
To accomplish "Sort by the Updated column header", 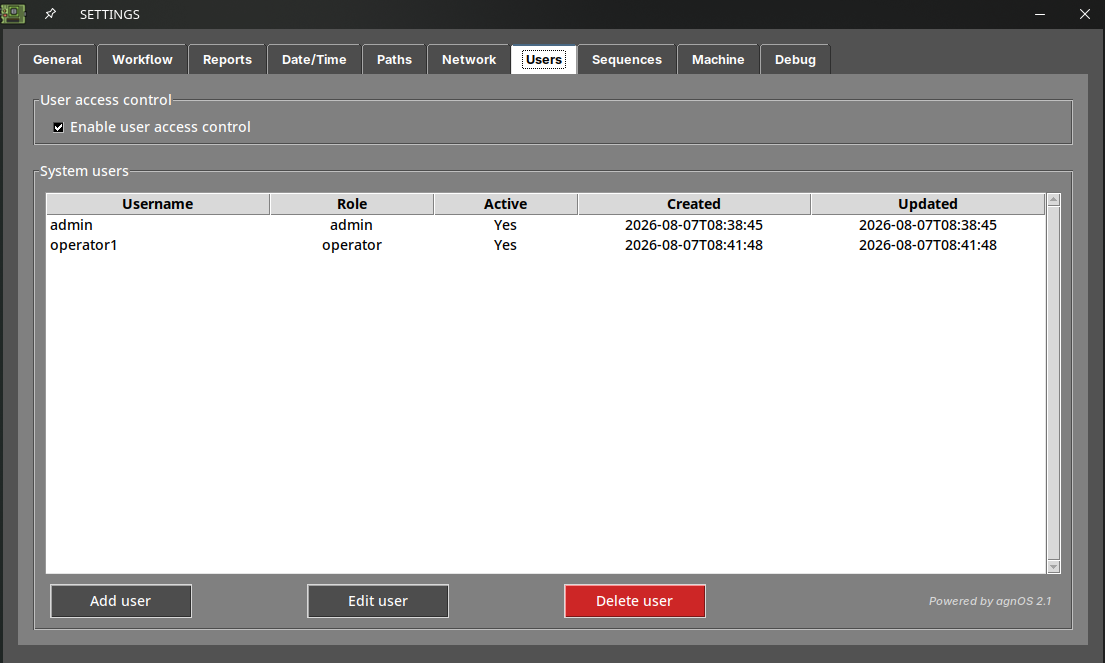I will pyautogui.click(x=927, y=204).
